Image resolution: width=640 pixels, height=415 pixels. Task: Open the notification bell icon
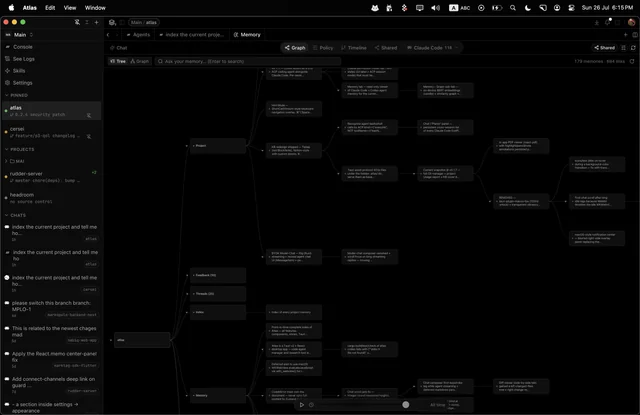click(x=607, y=22)
